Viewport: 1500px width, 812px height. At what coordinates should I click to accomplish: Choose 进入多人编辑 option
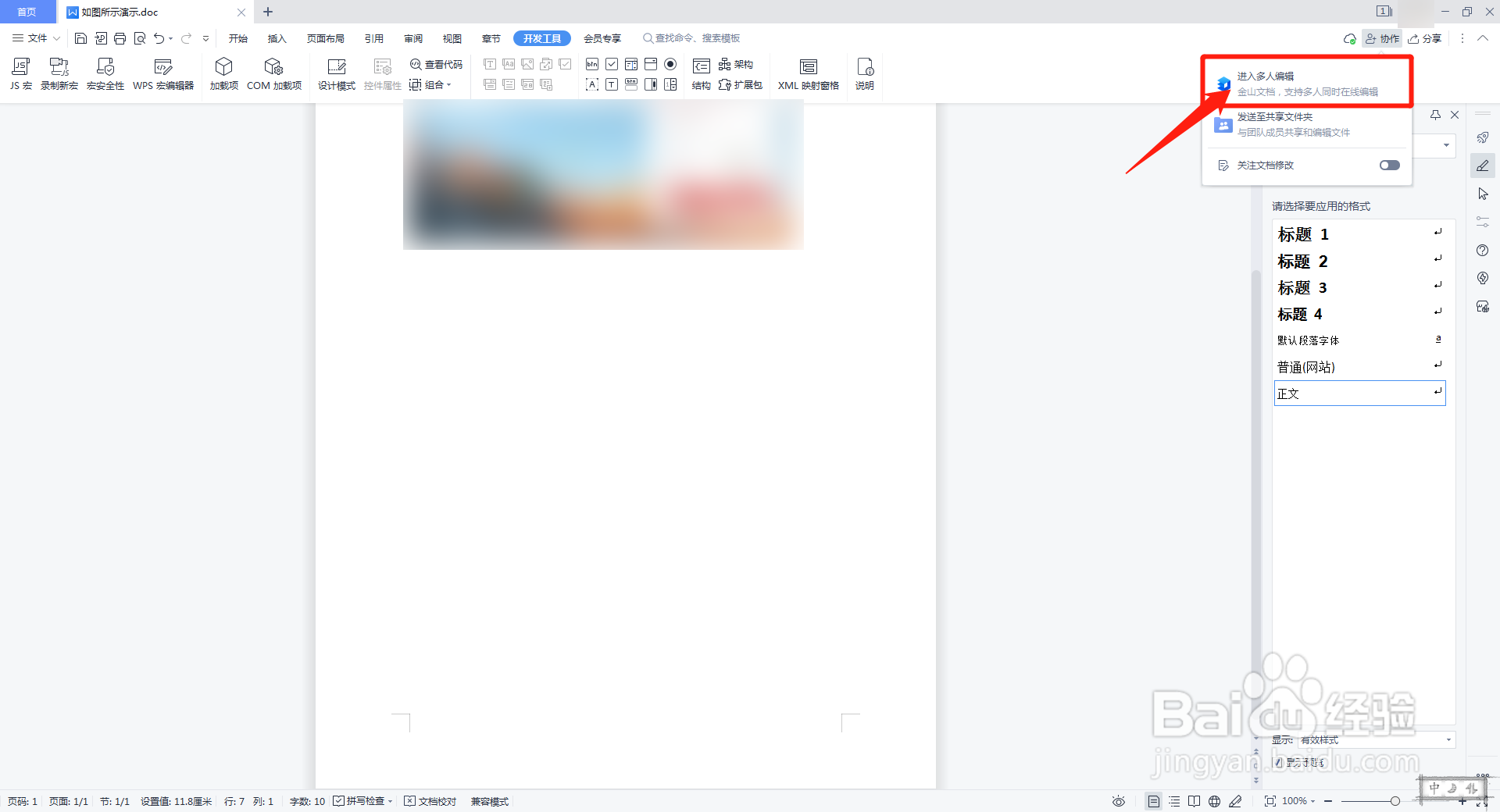tap(1307, 84)
